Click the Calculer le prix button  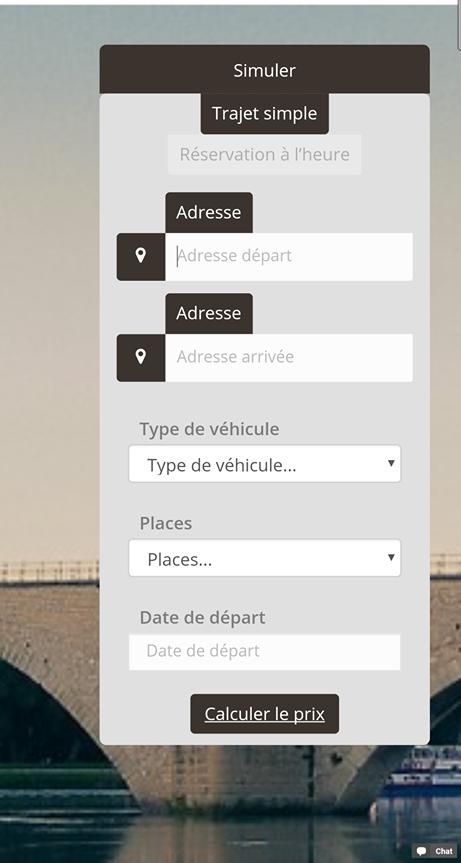coord(265,714)
